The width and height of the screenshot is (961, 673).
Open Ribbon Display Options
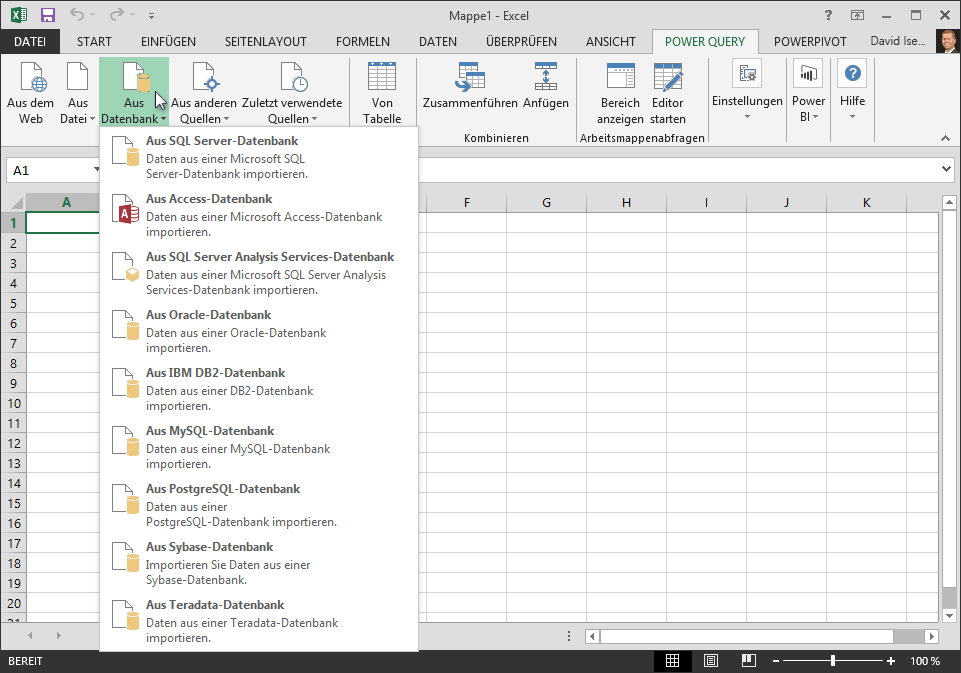[x=857, y=15]
